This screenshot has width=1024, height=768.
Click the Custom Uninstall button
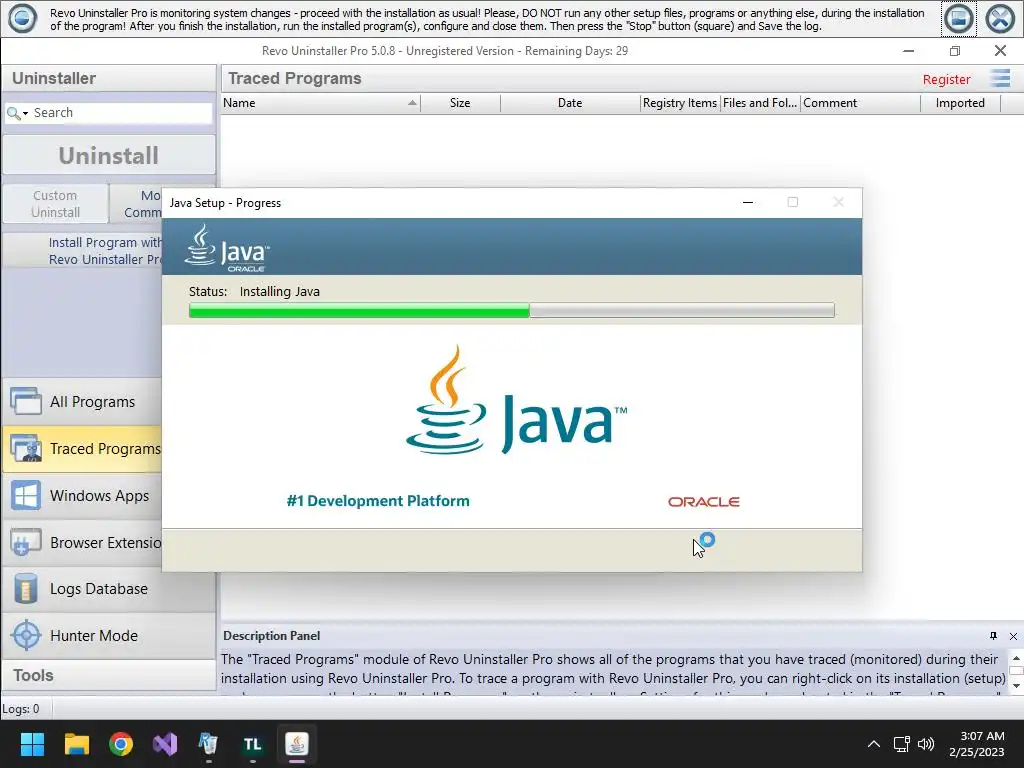56,204
